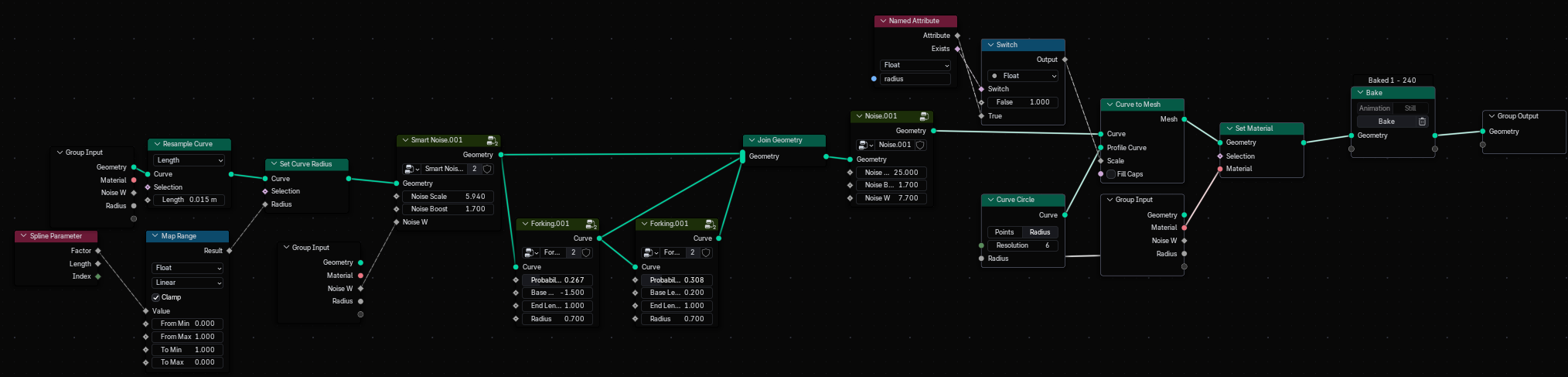Click Result output socket of Map Range
This screenshot has width=1568, height=377.
point(230,251)
